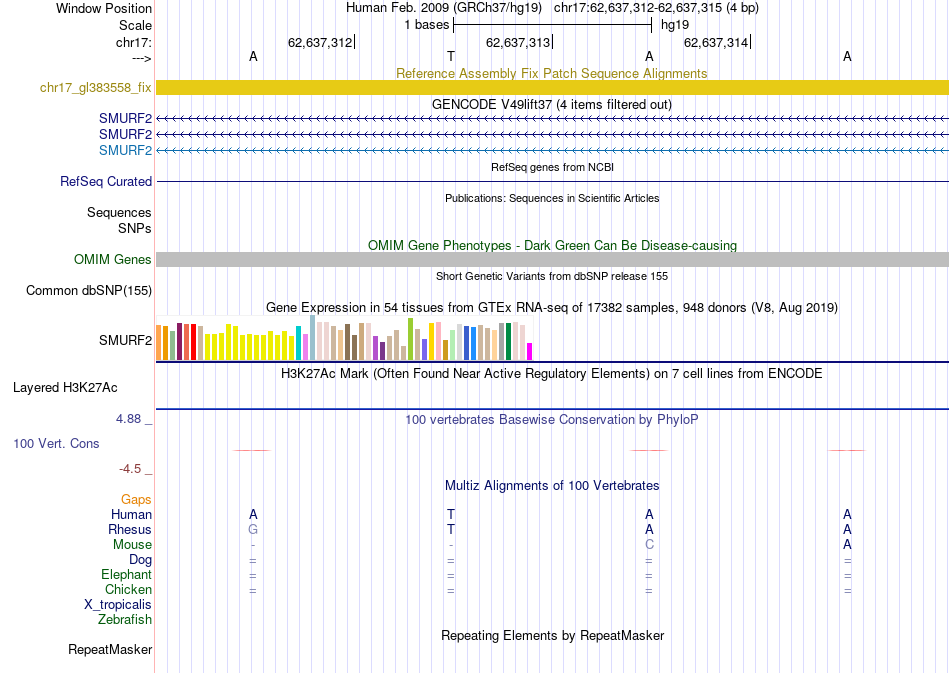Open the Reference Assembly Fix Patch Sequence Alignments title
Viewport: 950px width, 673px height.
(x=551, y=73)
